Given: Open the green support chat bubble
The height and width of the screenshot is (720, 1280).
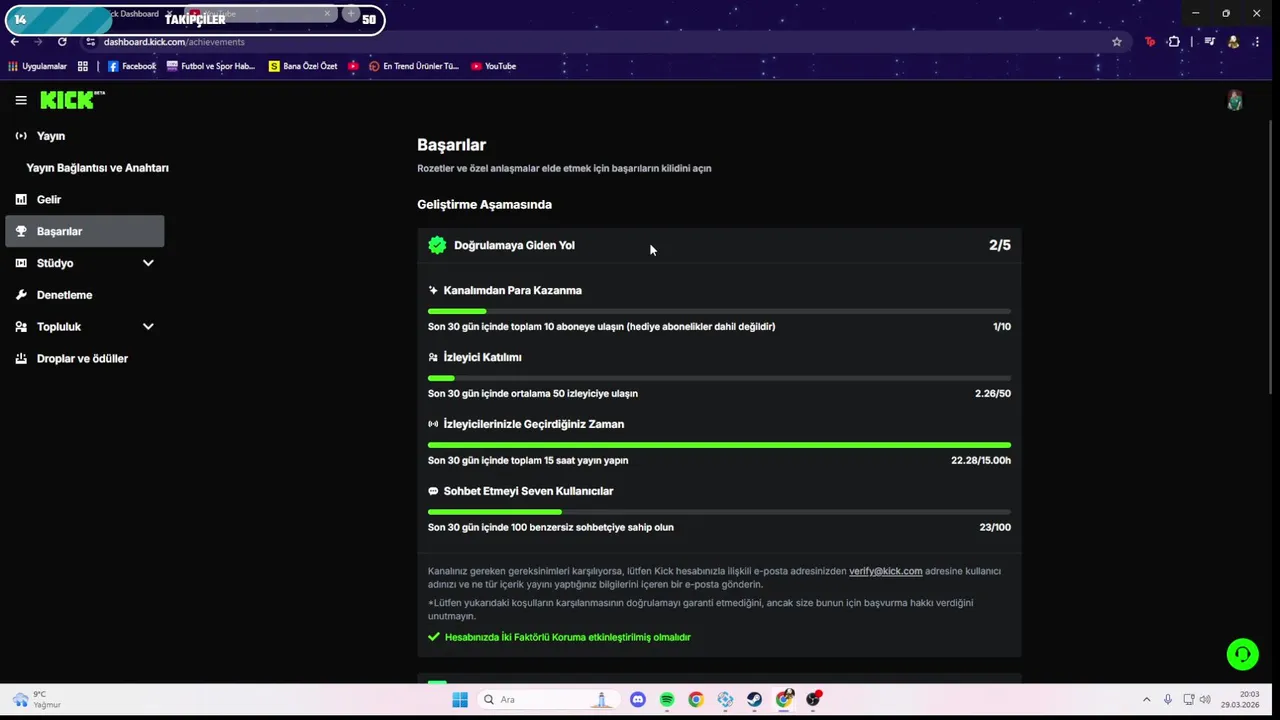Looking at the screenshot, I should [x=1242, y=654].
